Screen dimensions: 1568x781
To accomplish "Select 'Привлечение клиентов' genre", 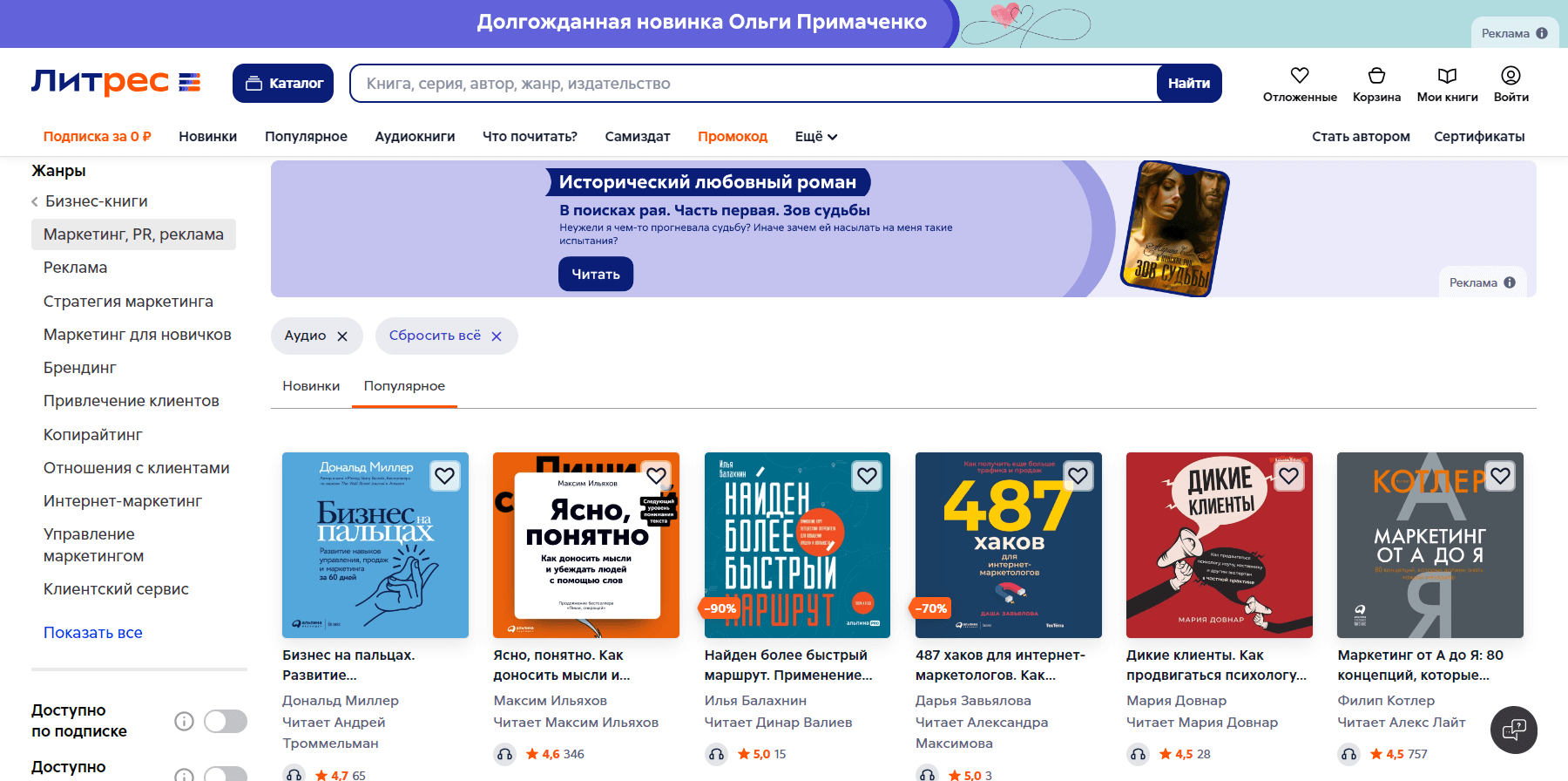I will click(x=132, y=401).
